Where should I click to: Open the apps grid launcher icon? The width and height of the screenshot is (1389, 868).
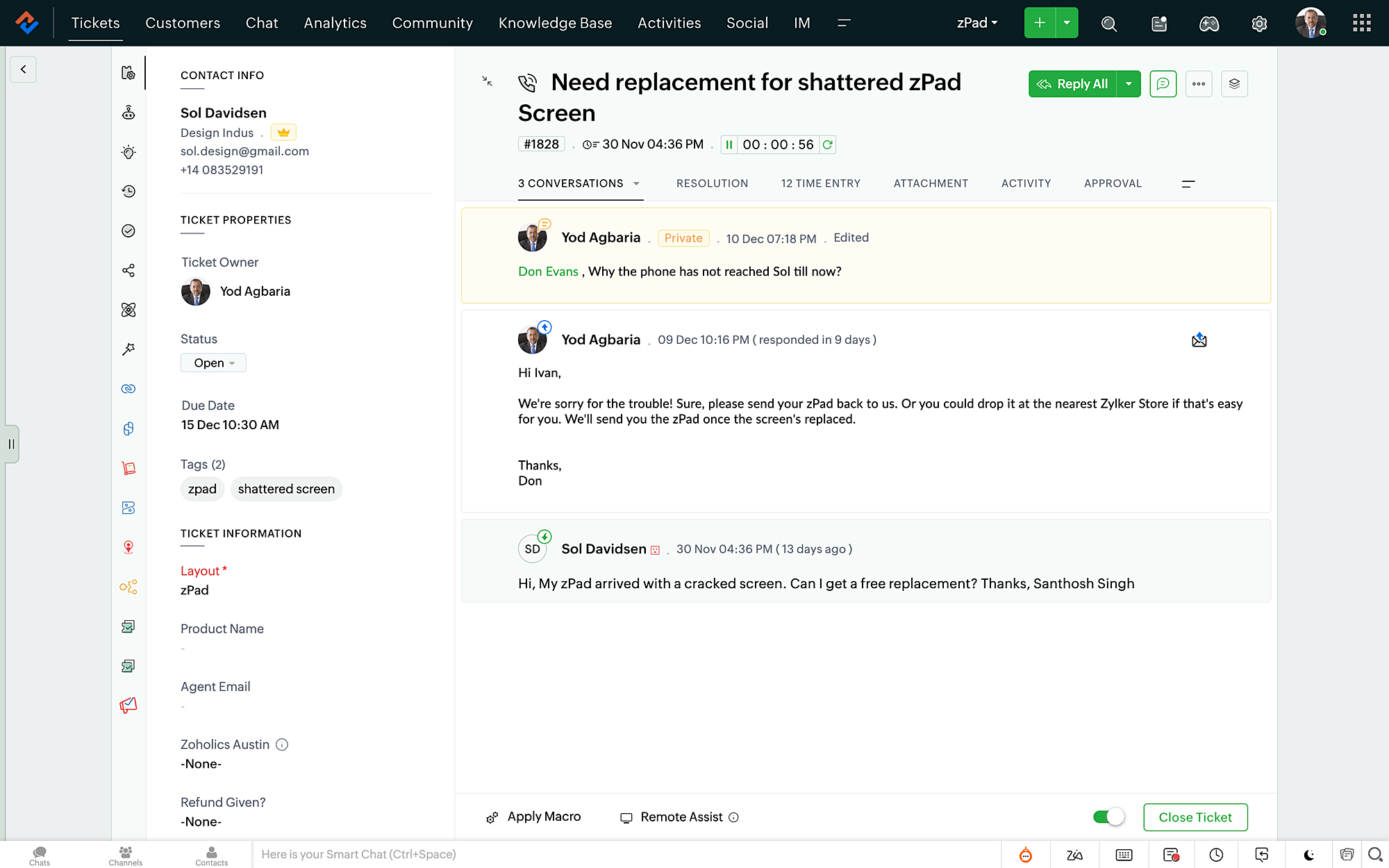pos(1361,24)
